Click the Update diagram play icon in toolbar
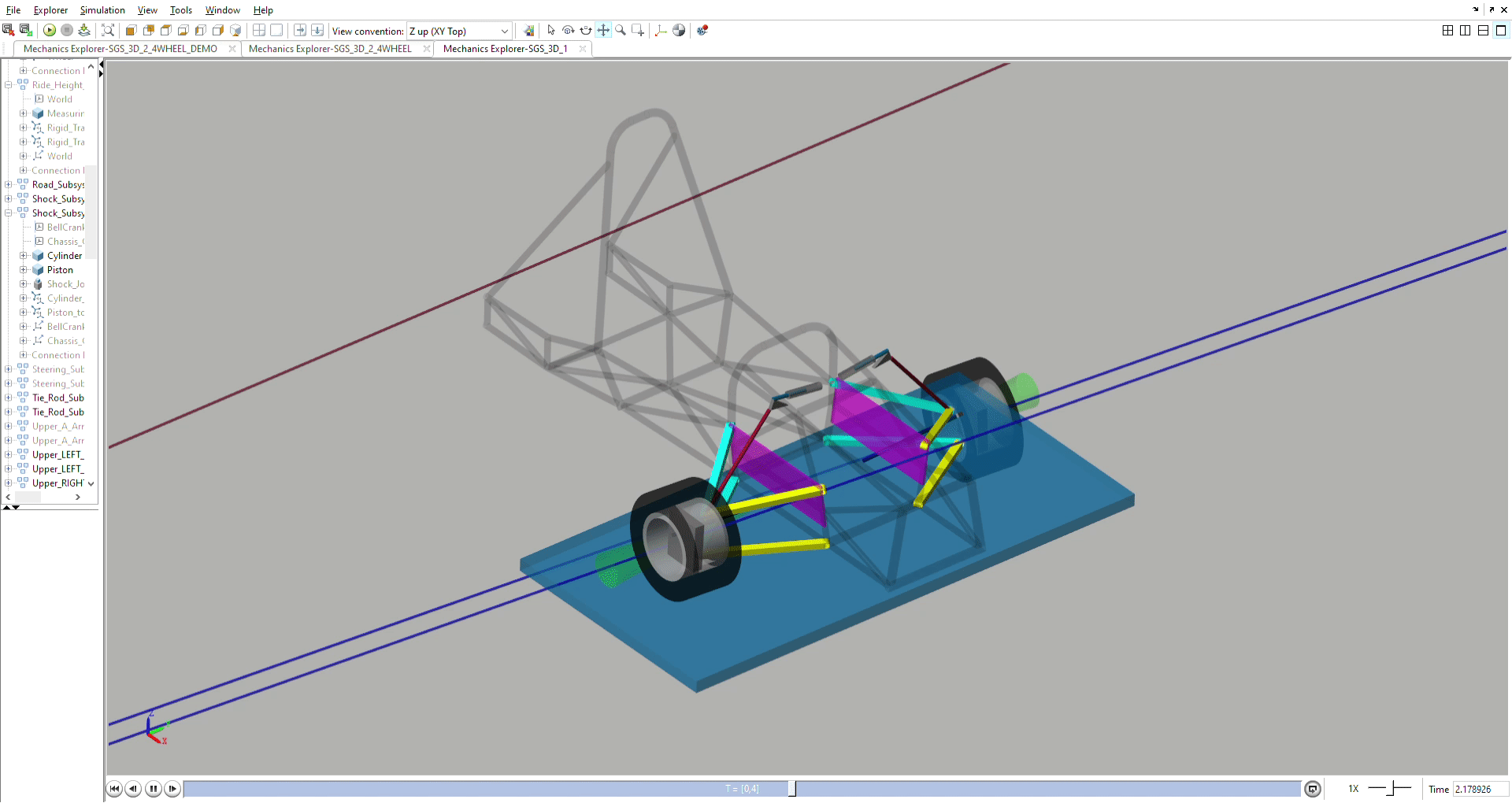Viewport: 1512px width, 803px height. [x=50, y=31]
